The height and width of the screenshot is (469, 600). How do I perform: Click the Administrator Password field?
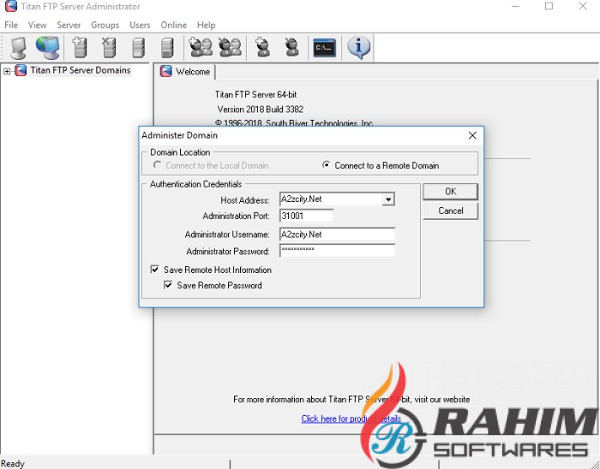point(337,251)
